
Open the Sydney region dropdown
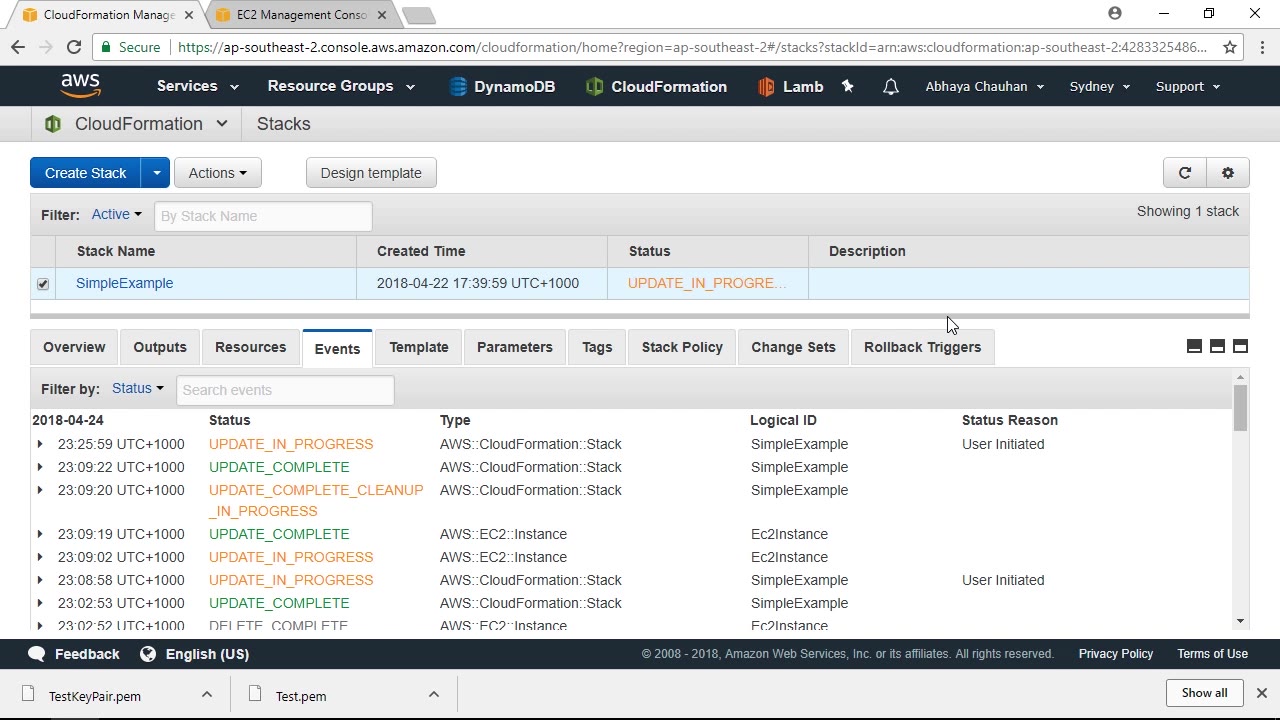click(x=1099, y=87)
